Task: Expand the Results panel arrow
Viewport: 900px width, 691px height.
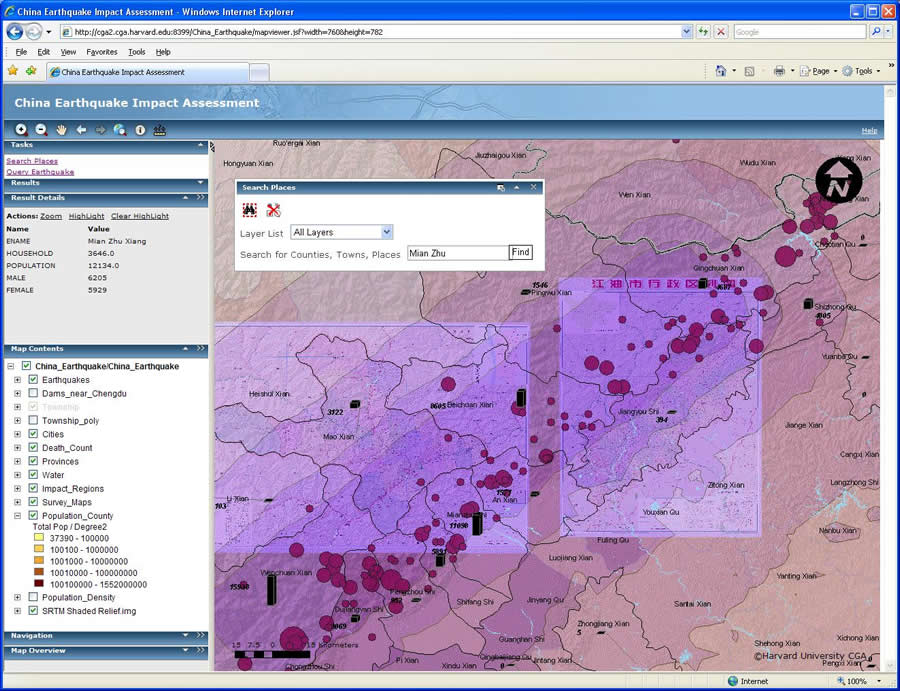Action: pos(200,183)
